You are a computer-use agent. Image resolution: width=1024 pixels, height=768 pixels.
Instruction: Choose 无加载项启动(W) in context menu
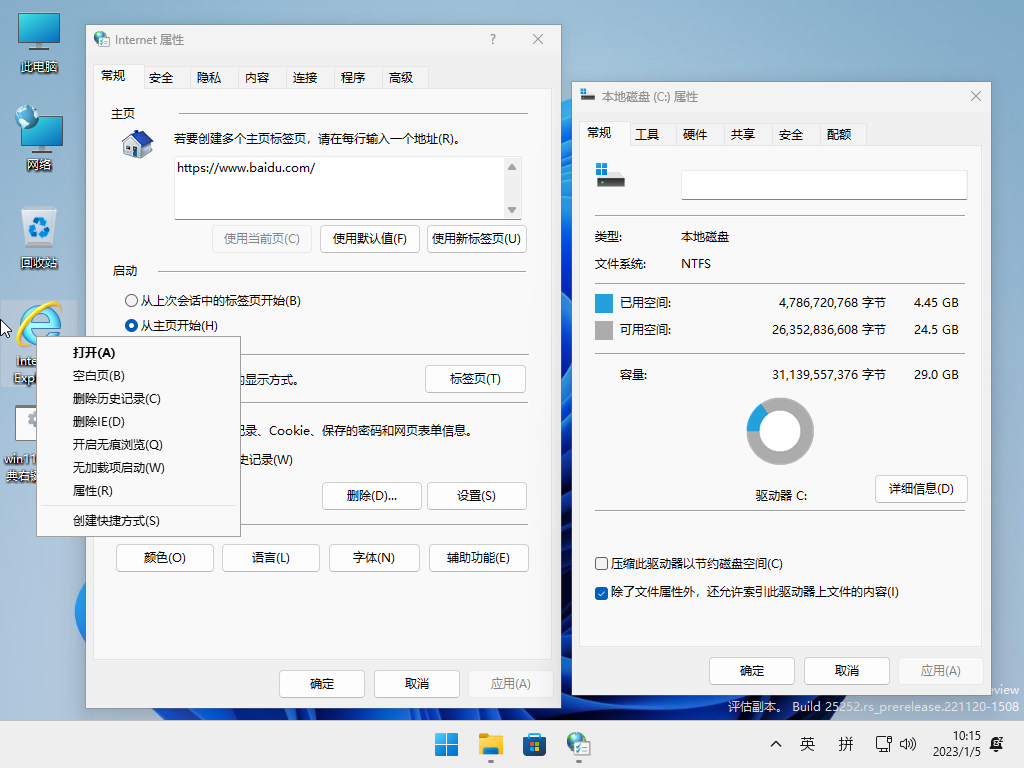[138, 468]
